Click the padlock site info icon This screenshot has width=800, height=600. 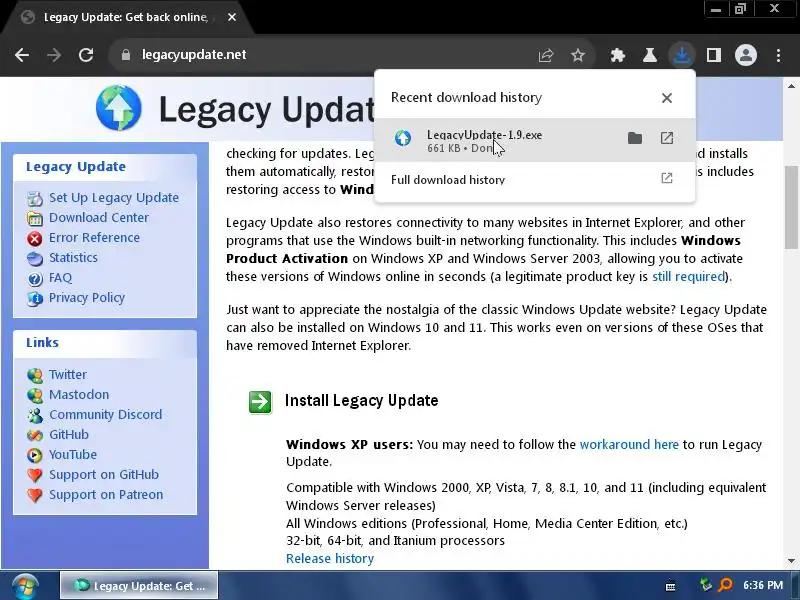(126, 55)
